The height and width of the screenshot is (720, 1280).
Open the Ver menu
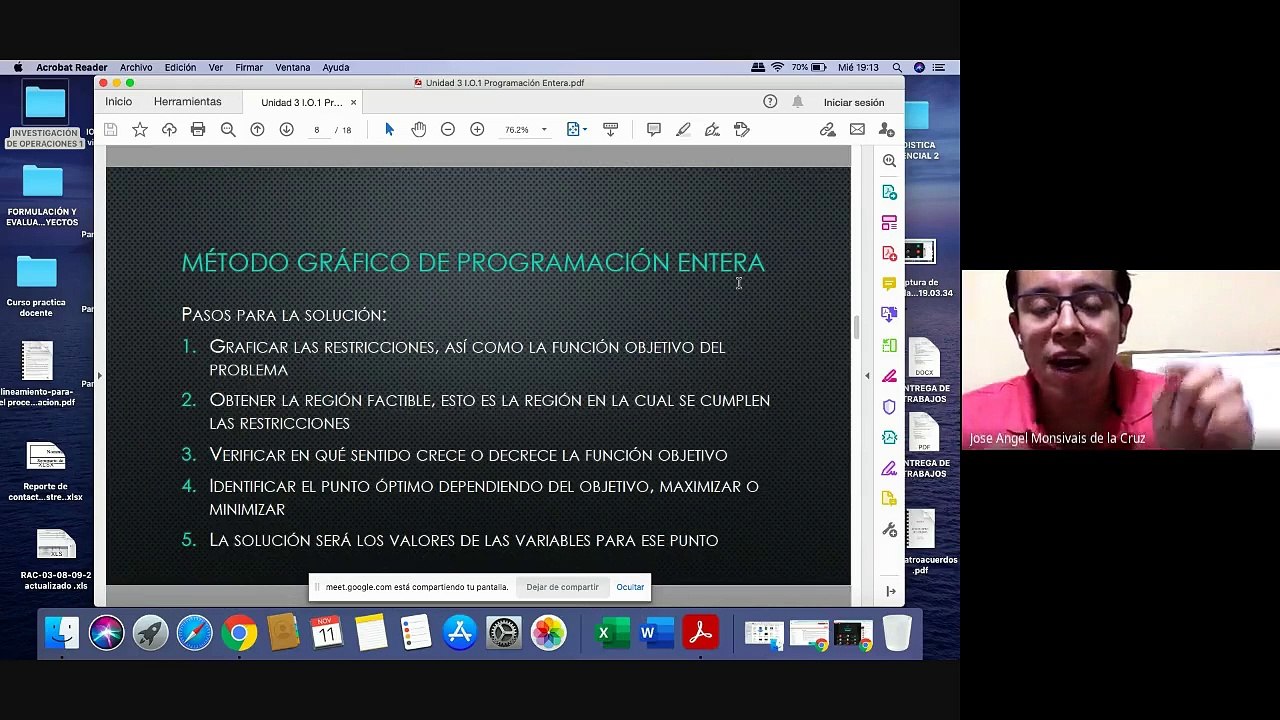215,67
